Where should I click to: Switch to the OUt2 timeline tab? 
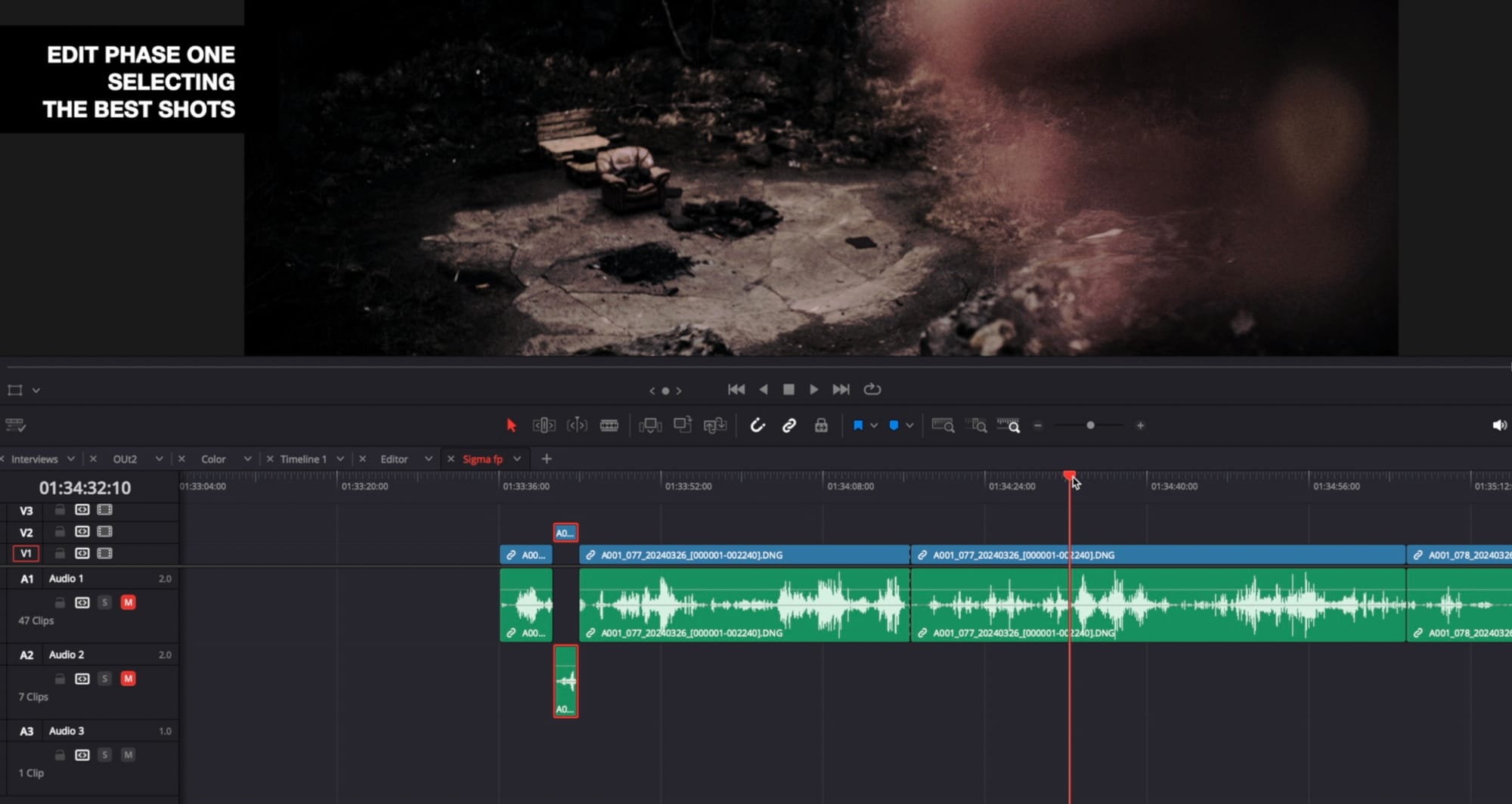click(125, 459)
